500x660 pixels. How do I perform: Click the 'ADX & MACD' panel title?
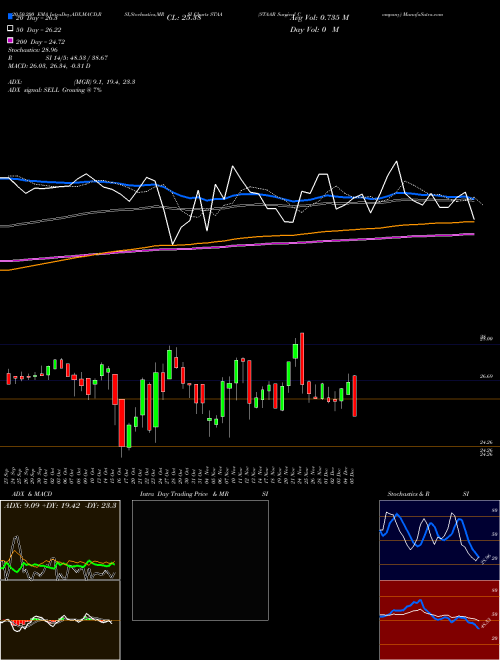(x=32, y=494)
